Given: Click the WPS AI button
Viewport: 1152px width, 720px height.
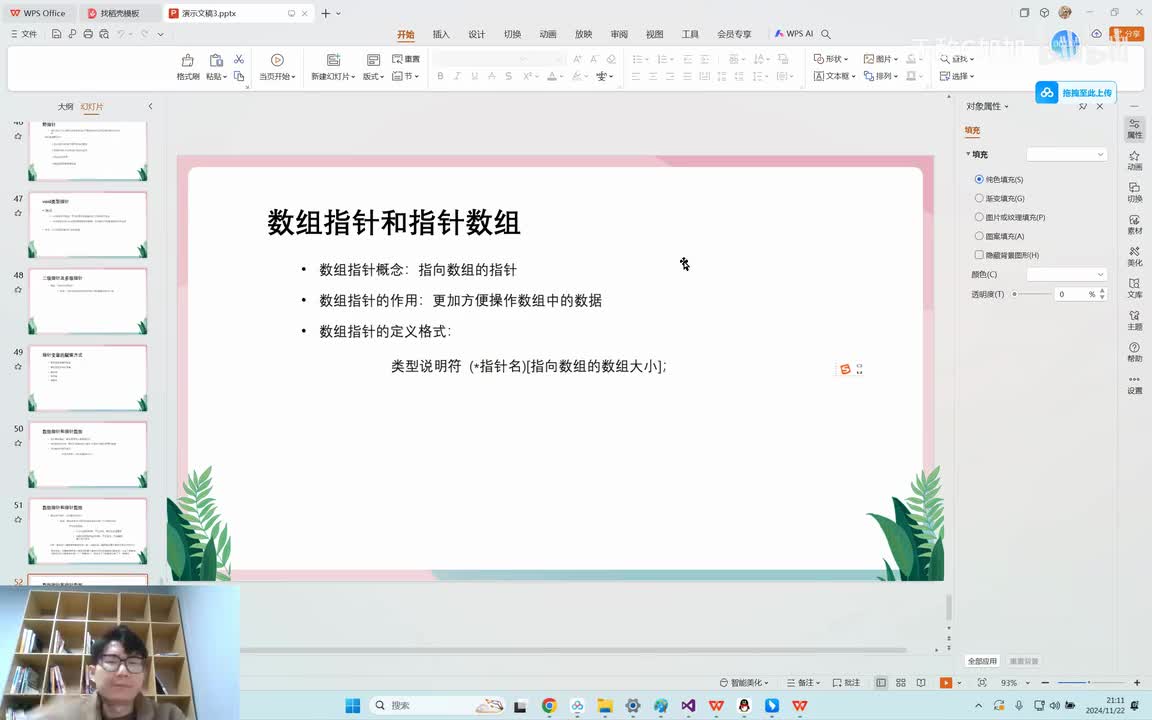Looking at the screenshot, I should (793, 34).
